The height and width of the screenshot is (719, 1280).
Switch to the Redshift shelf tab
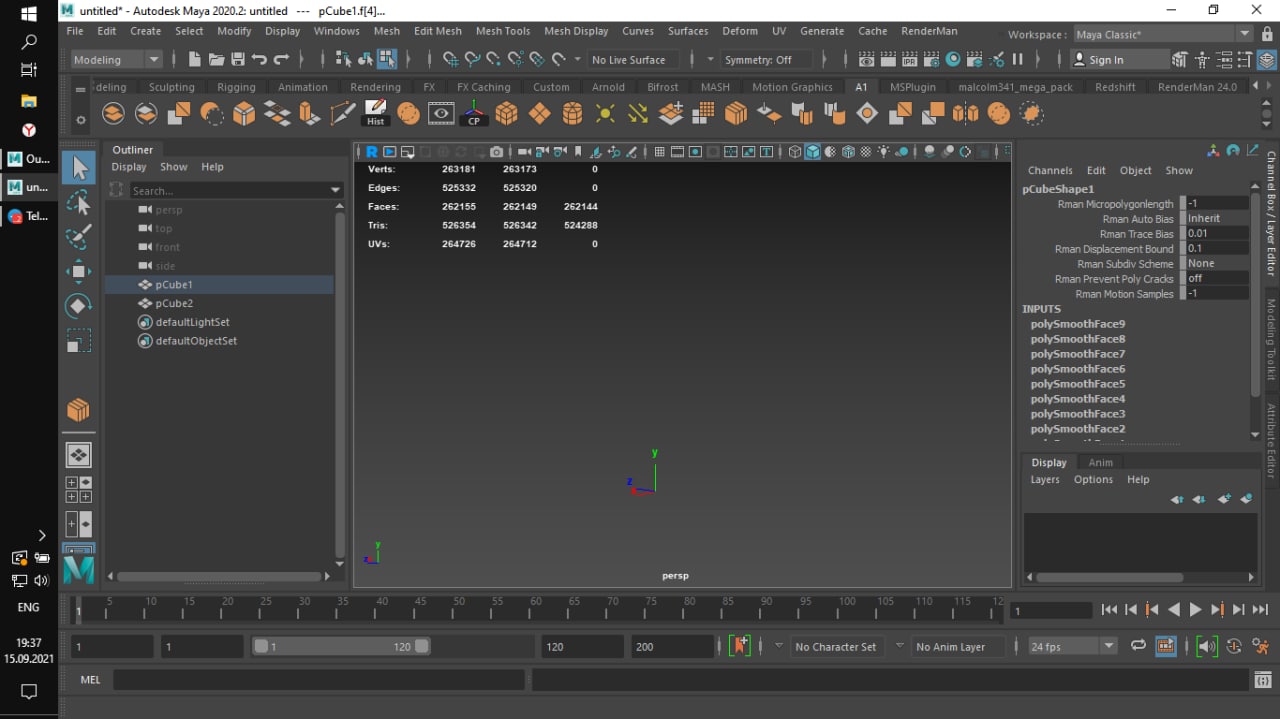(x=1115, y=87)
